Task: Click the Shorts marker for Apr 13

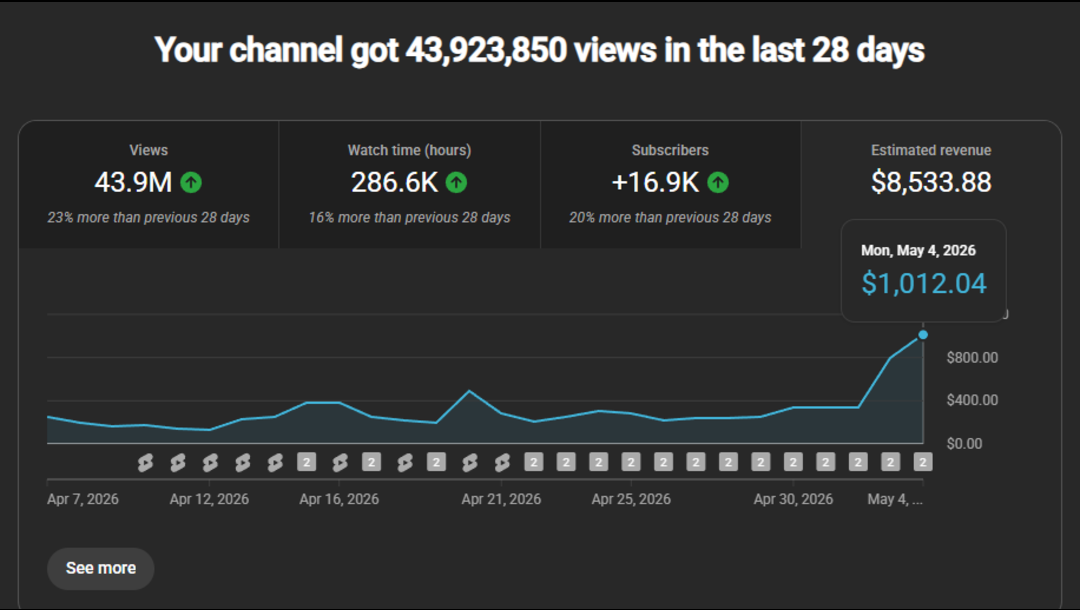Action: (242, 462)
